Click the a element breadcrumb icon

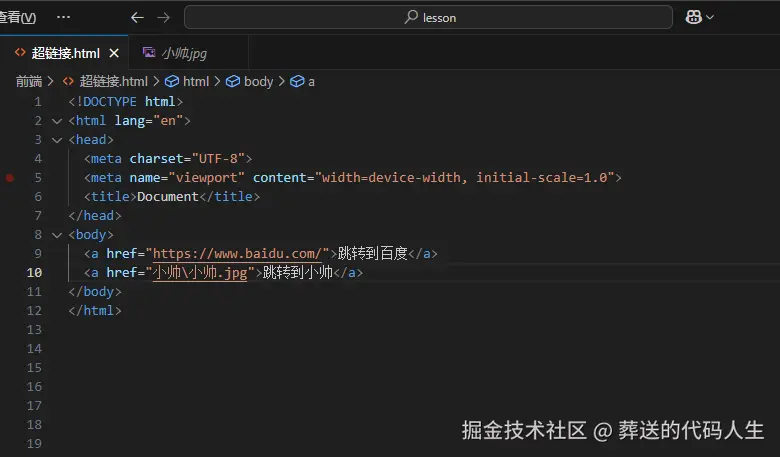[296, 81]
